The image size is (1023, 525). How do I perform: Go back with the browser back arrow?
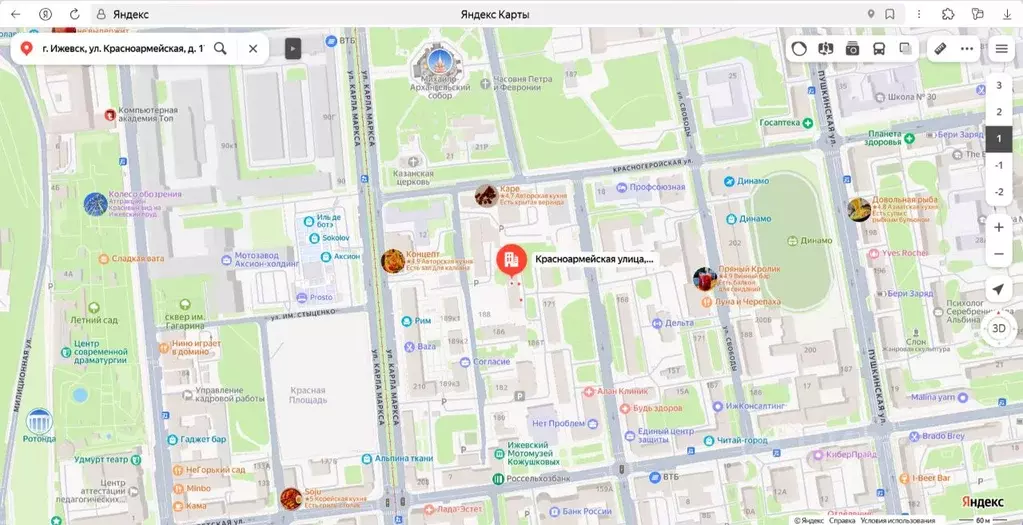click(x=16, y=14)
